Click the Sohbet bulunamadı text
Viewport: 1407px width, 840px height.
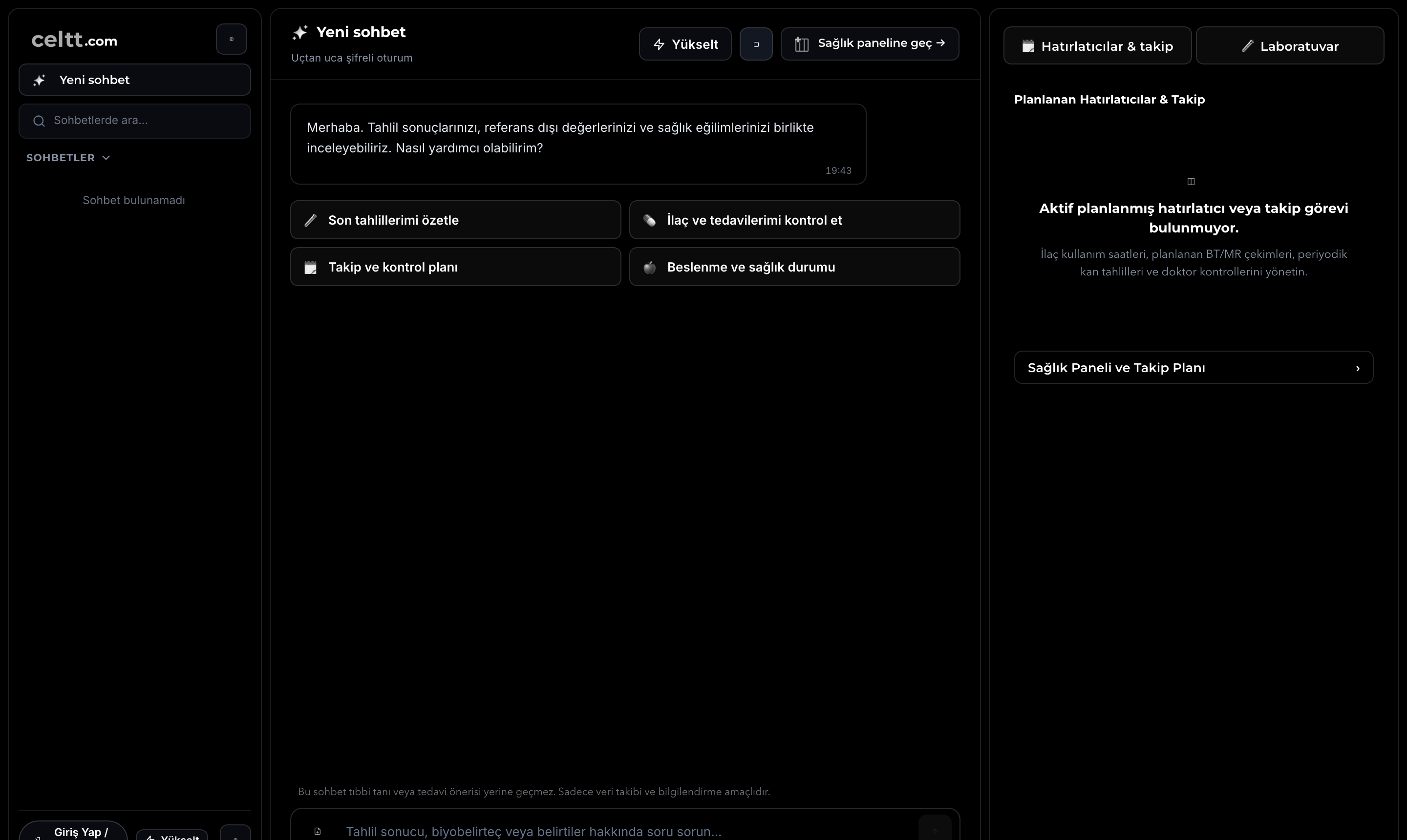[134, 200]
